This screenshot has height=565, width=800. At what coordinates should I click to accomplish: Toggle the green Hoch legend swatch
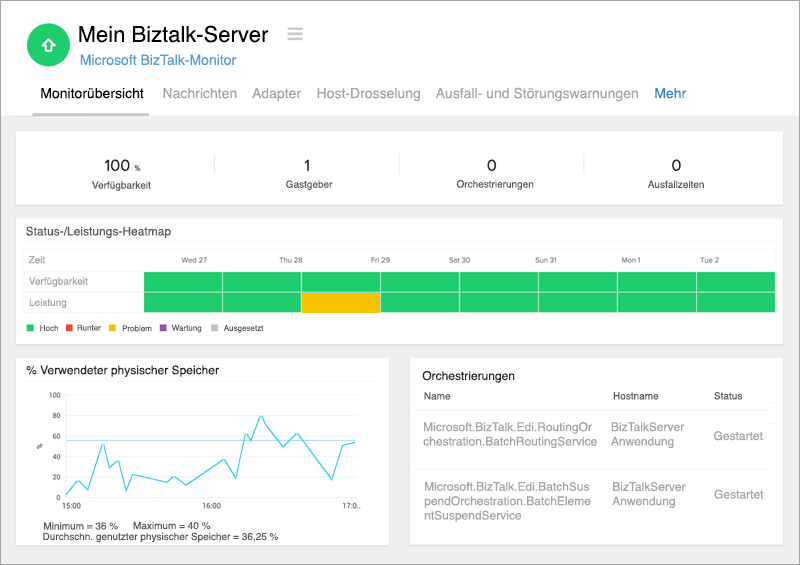click(30, 328)
